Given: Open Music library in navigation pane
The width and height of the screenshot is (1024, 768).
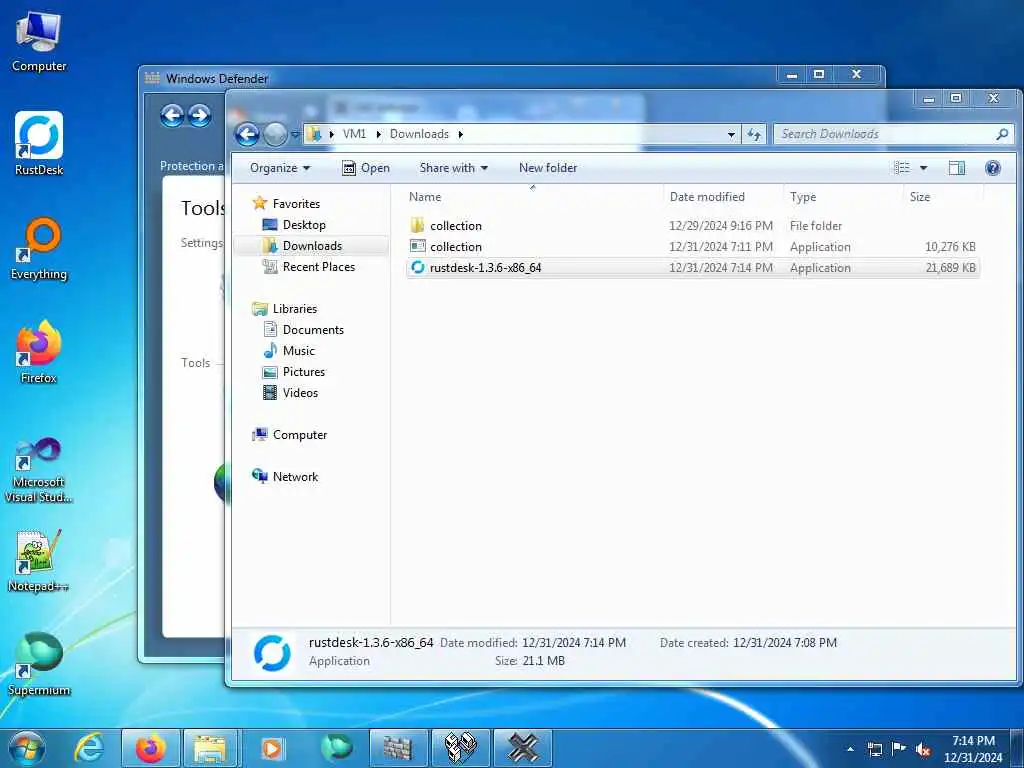Looking at the screenshot, I should coord(298,351).
